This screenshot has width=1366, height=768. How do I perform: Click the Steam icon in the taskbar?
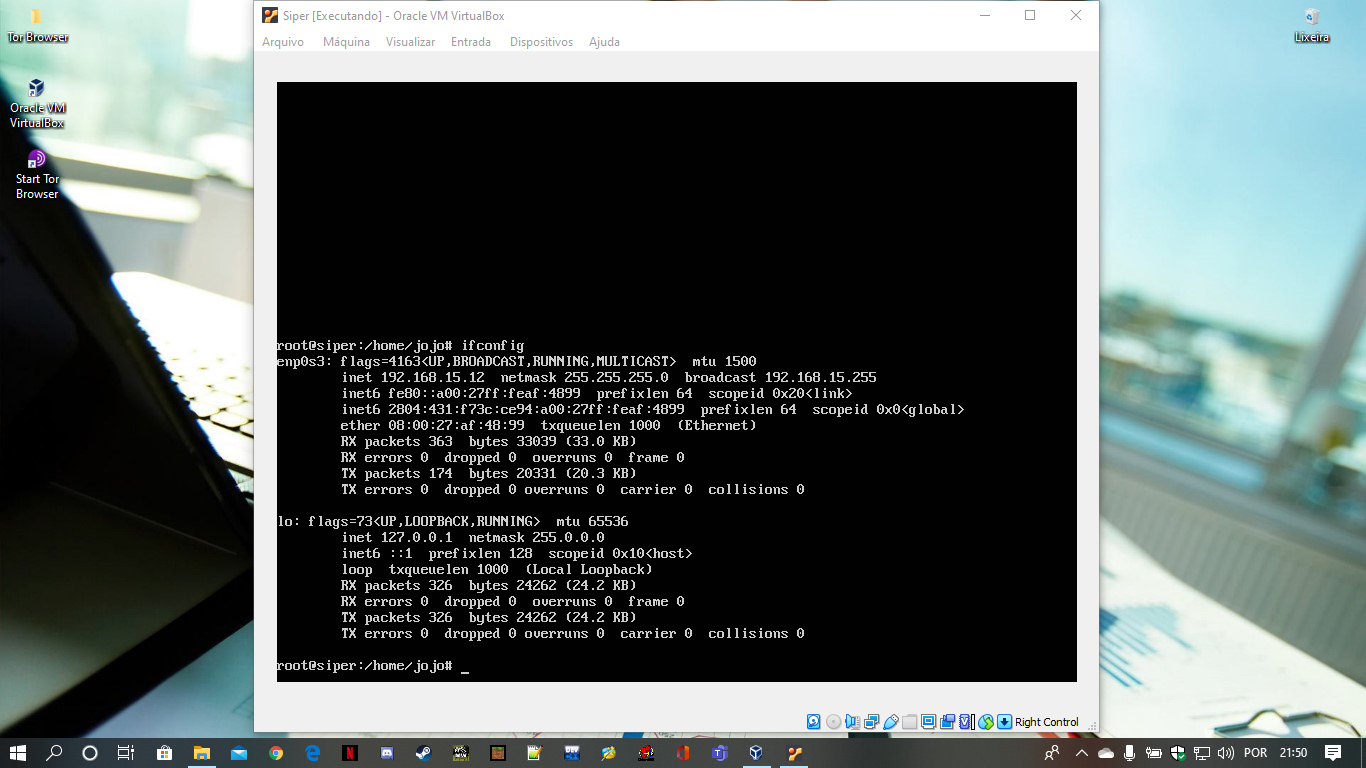423,753
